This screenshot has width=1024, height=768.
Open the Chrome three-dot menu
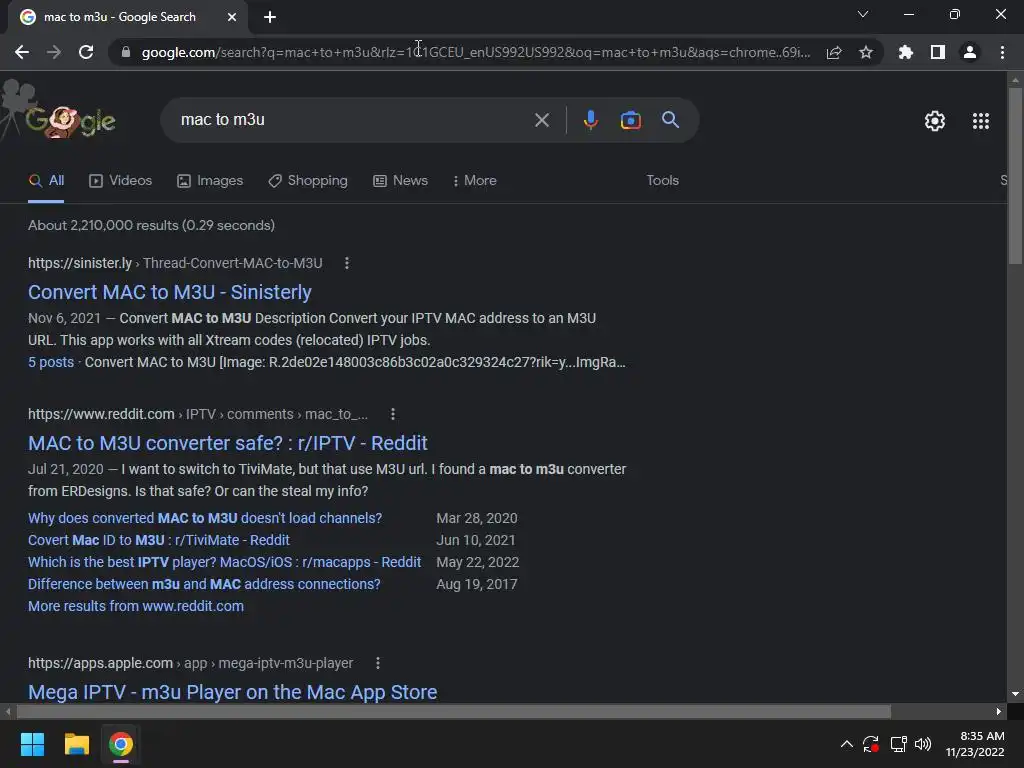(1002, 52)
